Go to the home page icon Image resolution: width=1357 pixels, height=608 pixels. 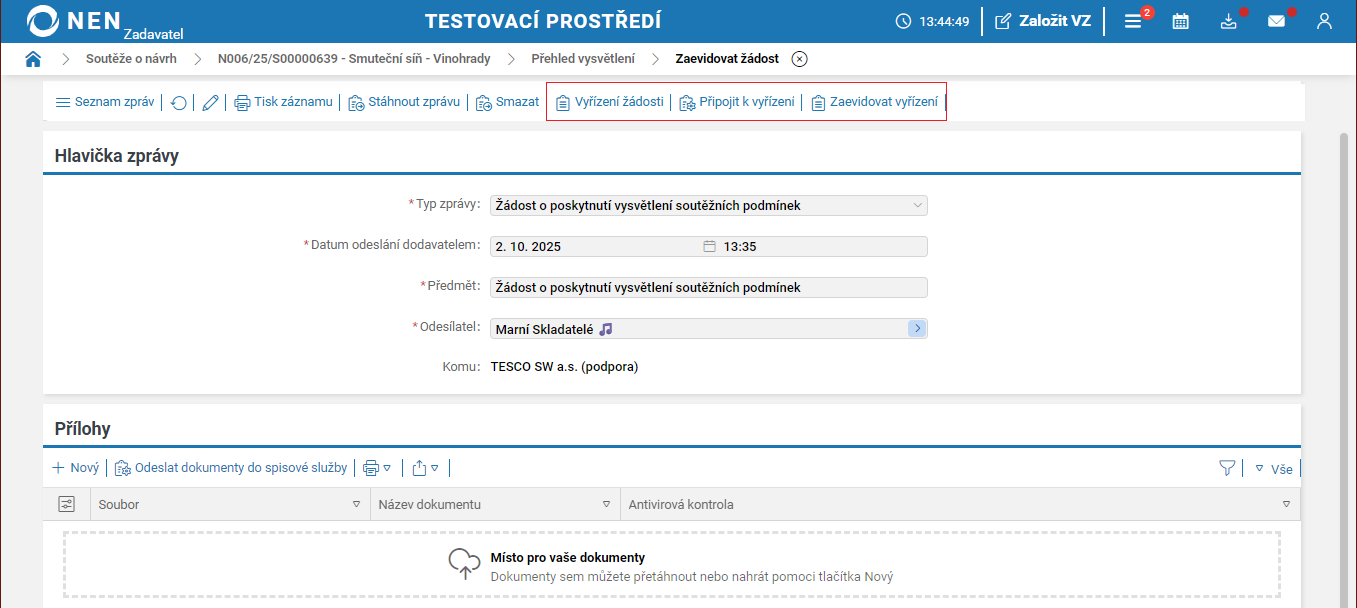[33, 59]
